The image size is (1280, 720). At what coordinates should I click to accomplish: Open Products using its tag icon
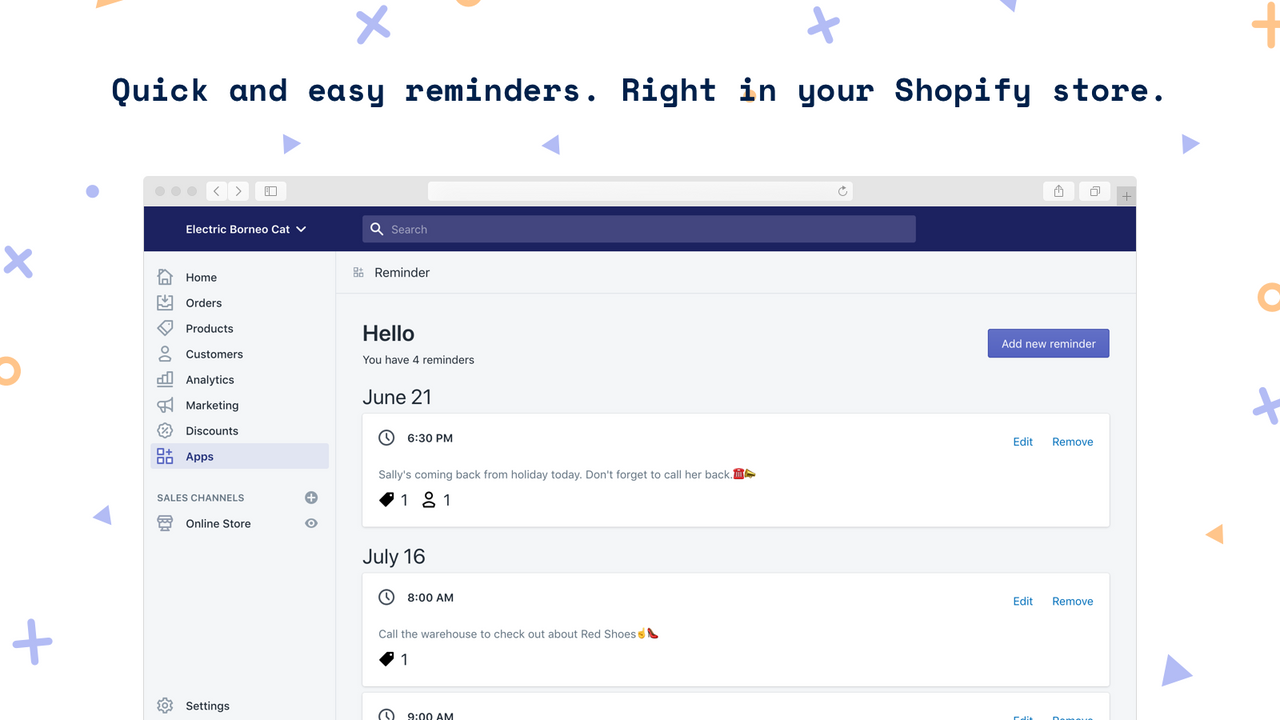(164, 328)
